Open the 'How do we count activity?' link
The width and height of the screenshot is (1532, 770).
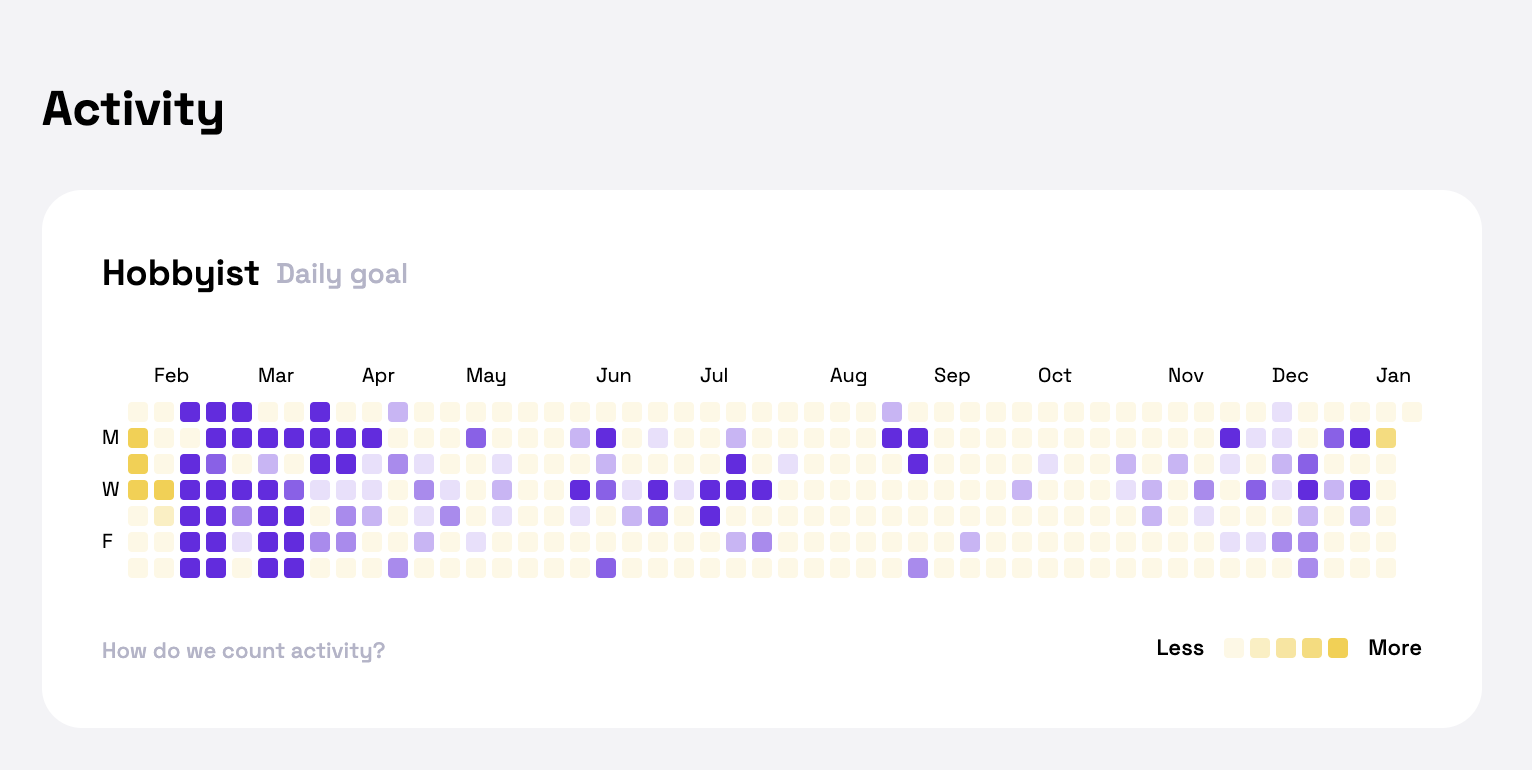coord(243,651)
